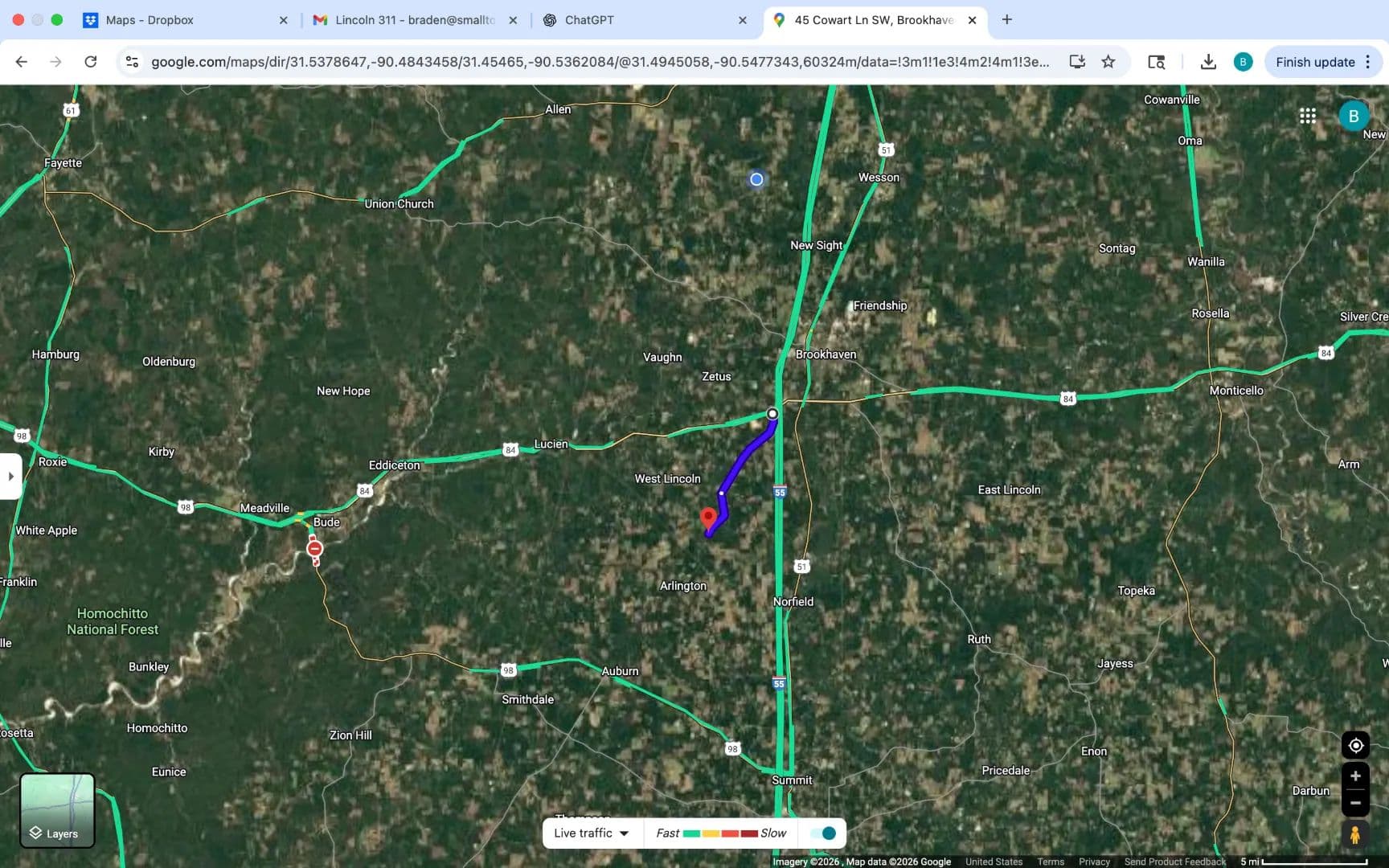The image size is (1389, 868).
Task: Open the Chrome three-dot menu
Action: tap(1368, 62)
